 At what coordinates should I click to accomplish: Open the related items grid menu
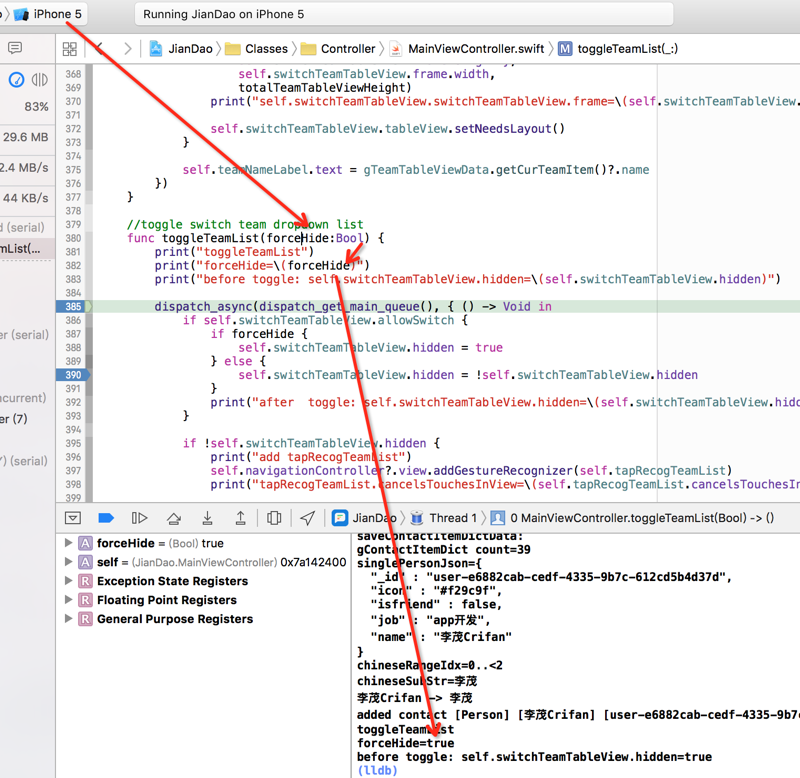pos(69,49)
